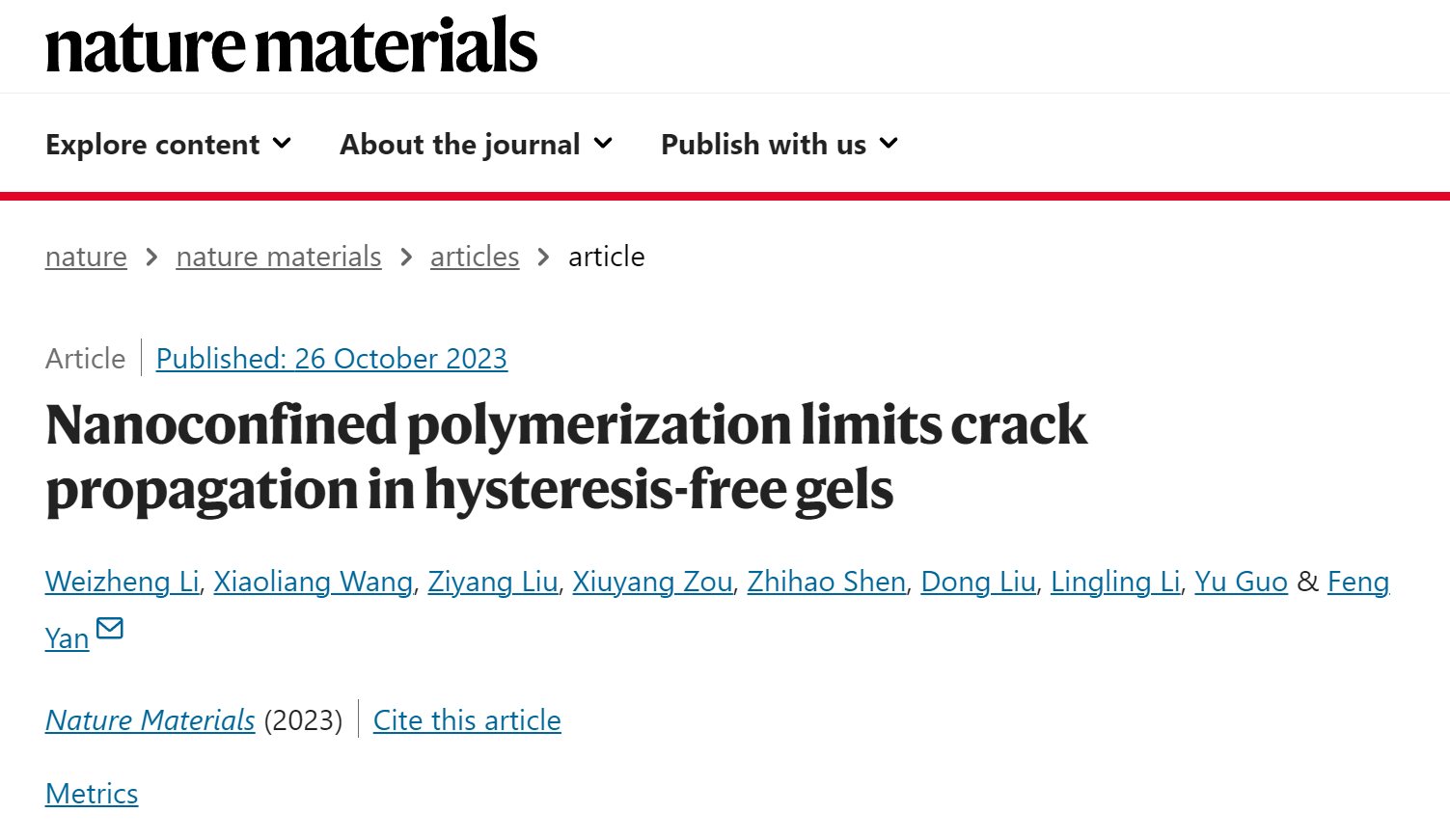Expand the Explore content menu

168,145
